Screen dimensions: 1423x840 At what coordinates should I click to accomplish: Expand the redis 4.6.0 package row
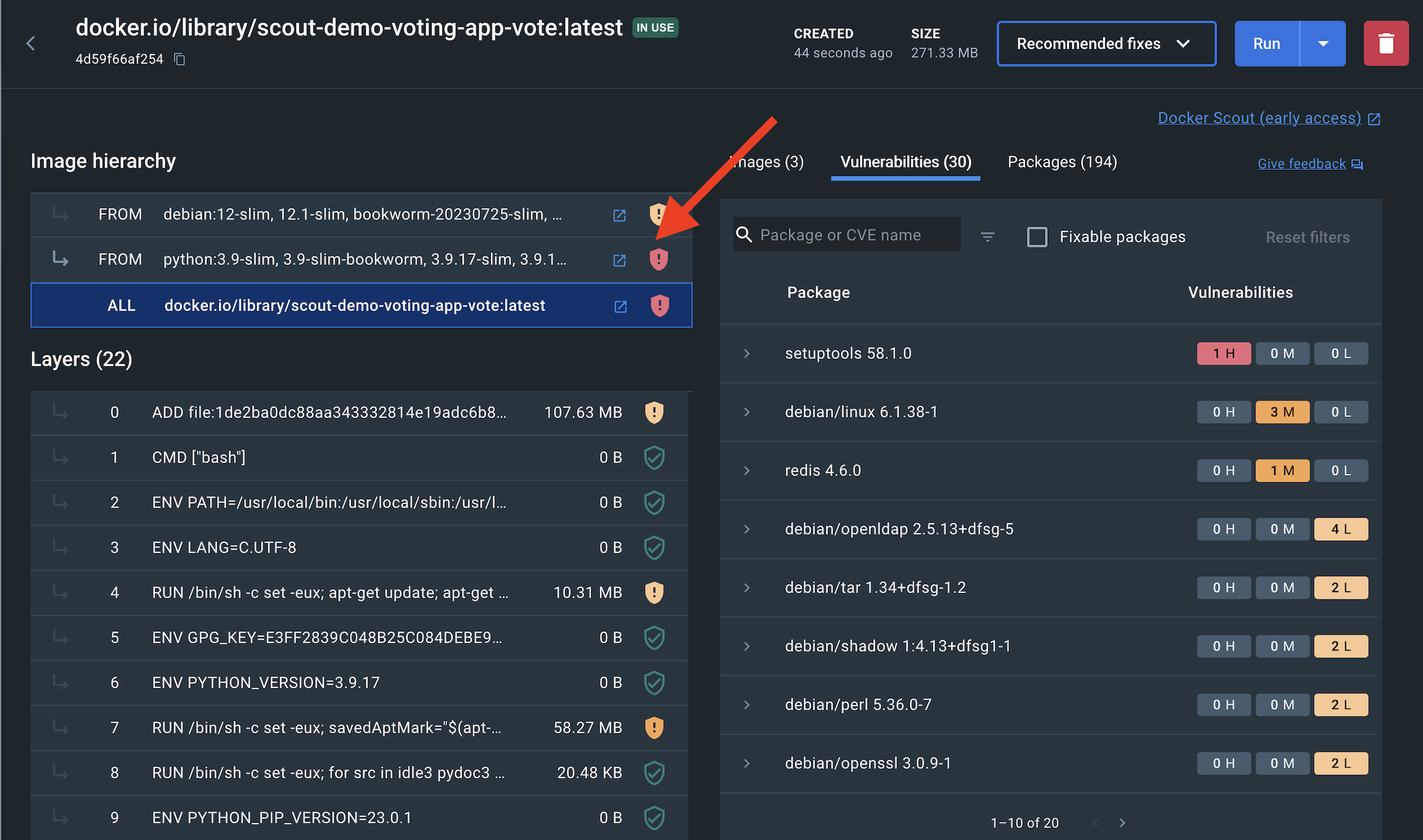(x=746, y=471)
